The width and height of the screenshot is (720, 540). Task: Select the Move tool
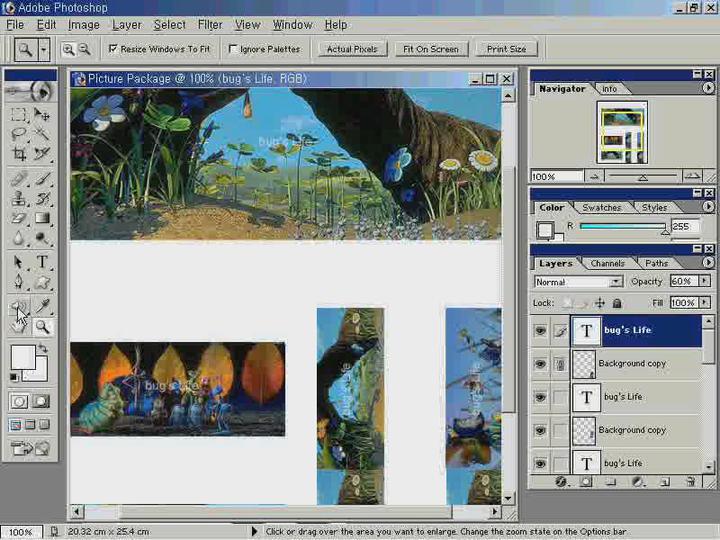coord(42,114)
